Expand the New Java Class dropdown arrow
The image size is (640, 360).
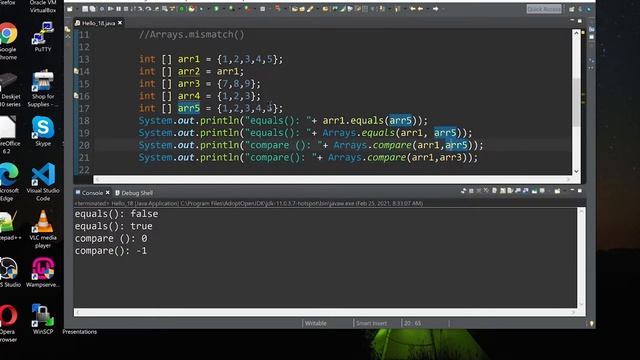tap(318, 9)
